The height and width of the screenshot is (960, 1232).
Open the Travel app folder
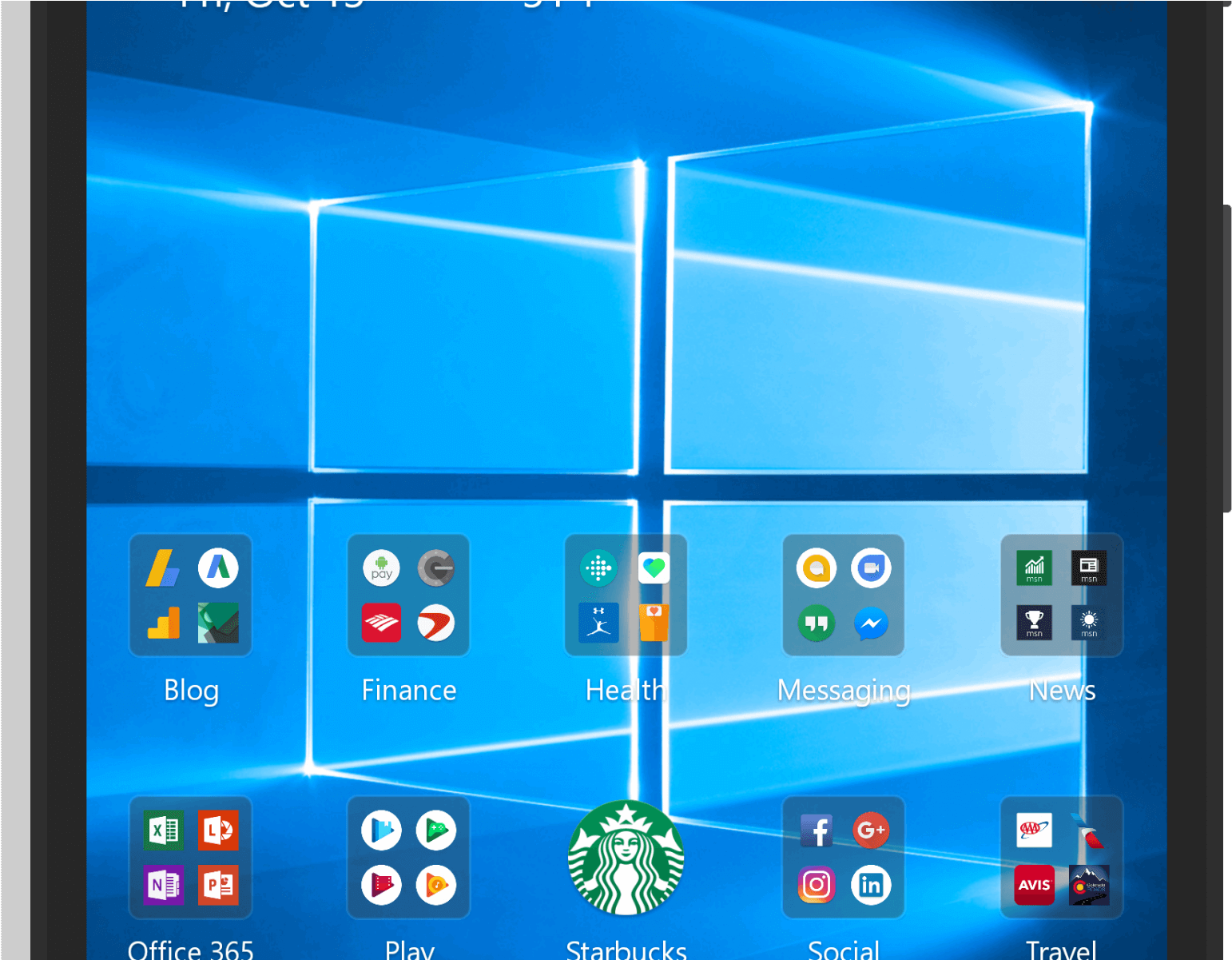1061,858
